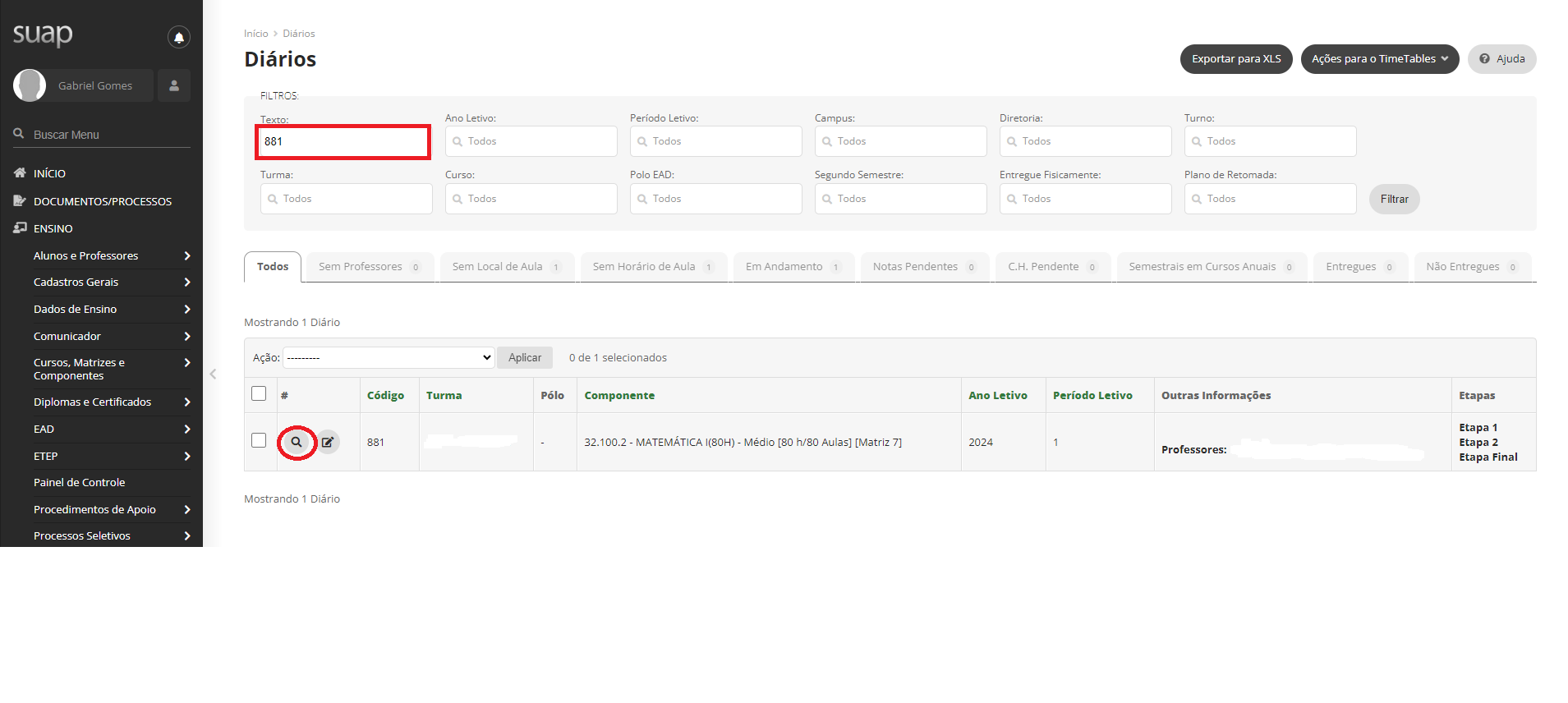Viewport: 1568px width, 703px height.
Task: Switch to Entregues tab
Action: 1360,267
